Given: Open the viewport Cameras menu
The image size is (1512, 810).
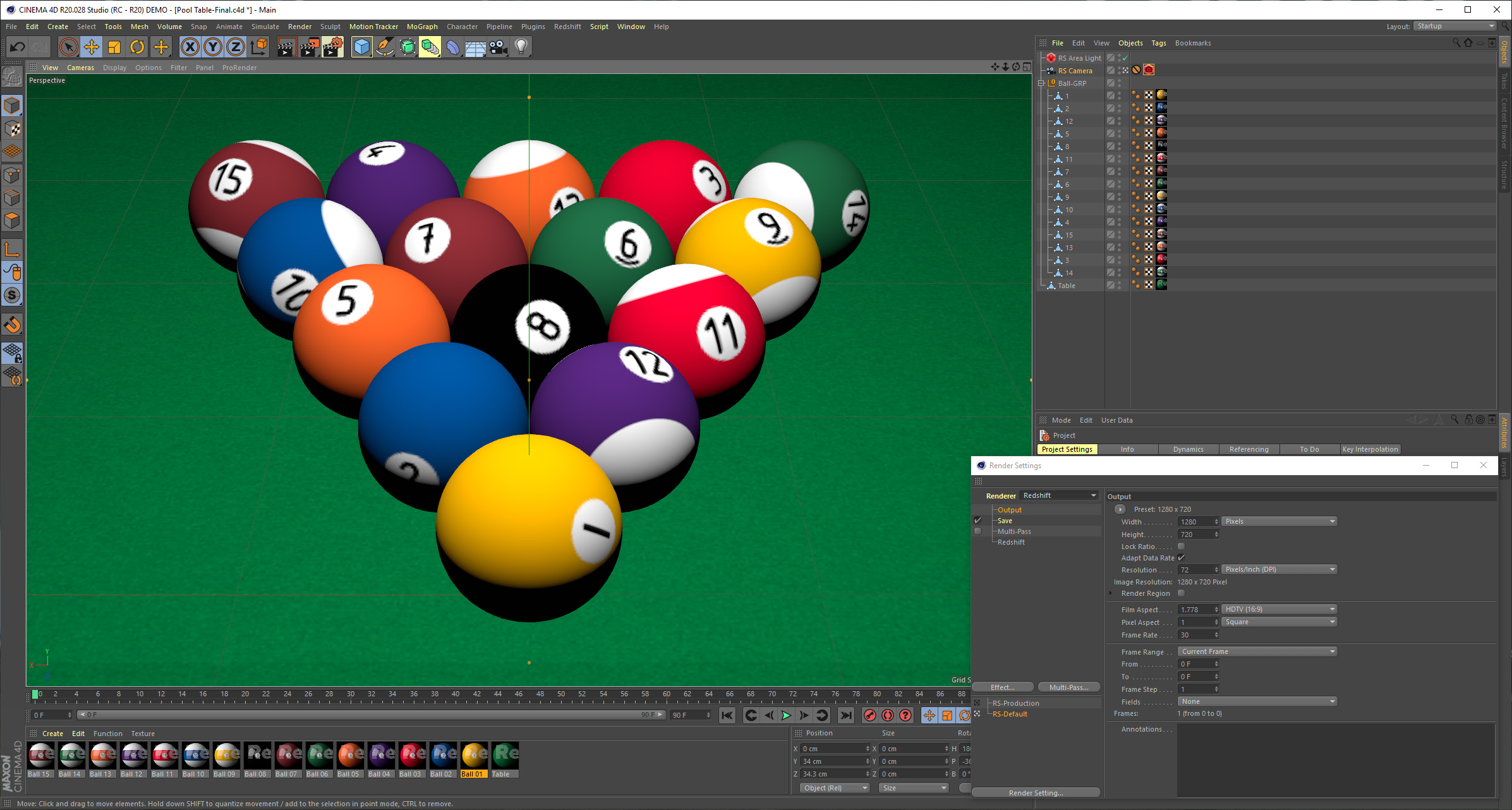Looking at the screenshot, I should pos(80,68).
